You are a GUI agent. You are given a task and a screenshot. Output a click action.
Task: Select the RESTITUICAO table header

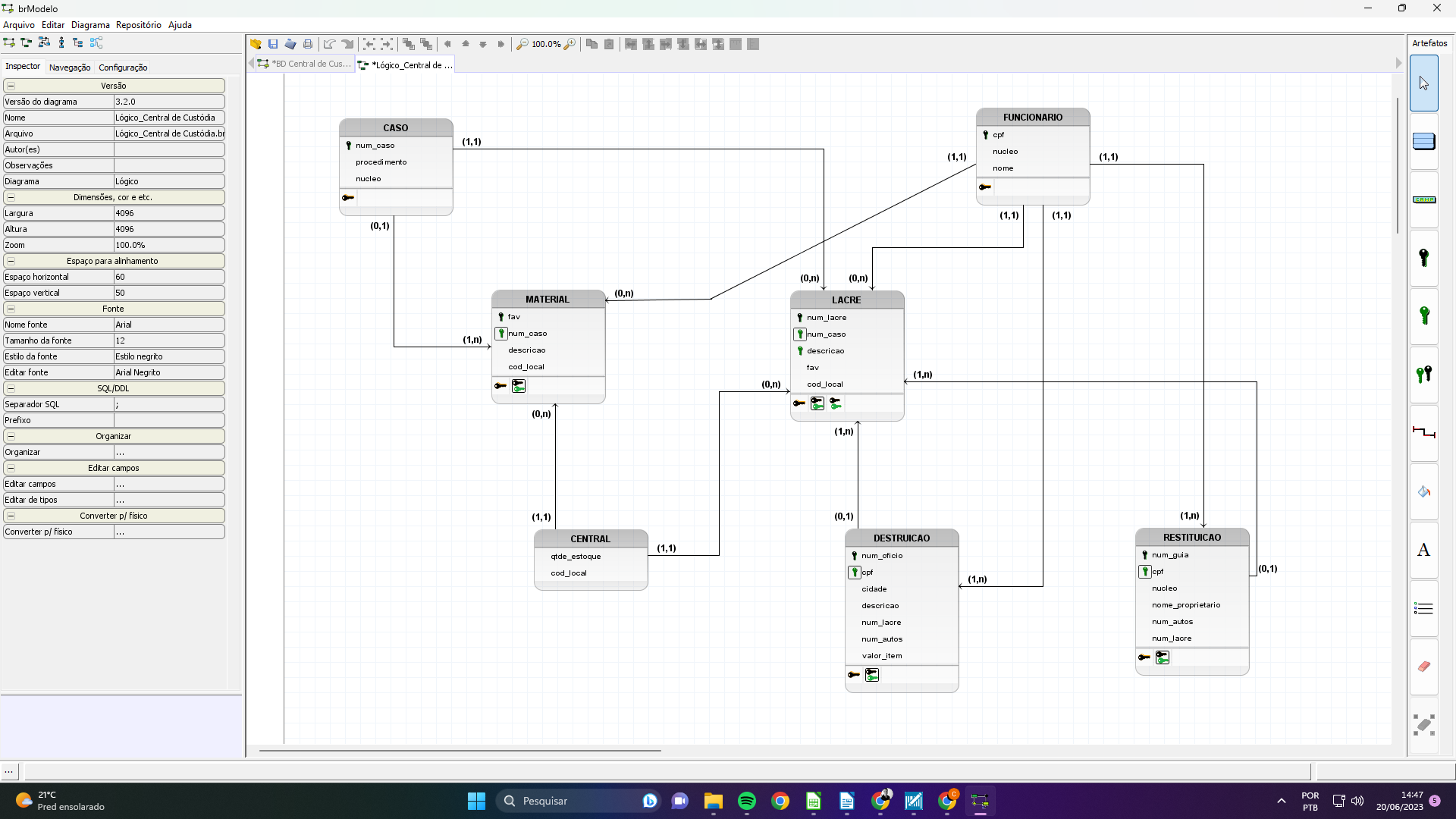(1192, 538)
